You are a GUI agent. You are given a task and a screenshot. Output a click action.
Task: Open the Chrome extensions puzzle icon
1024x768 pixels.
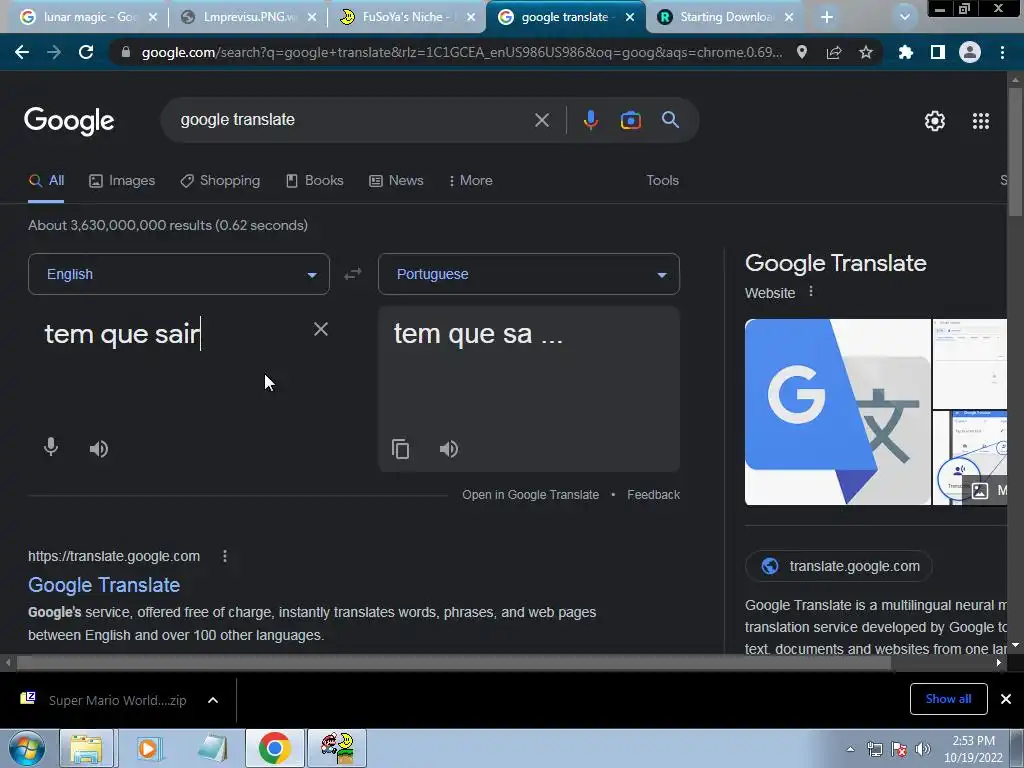tap(906, 52)
